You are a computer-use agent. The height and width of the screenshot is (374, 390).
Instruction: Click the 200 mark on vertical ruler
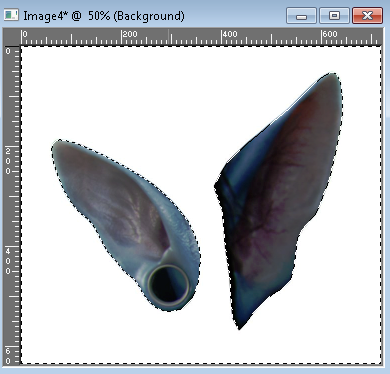(x=8, y=161)
